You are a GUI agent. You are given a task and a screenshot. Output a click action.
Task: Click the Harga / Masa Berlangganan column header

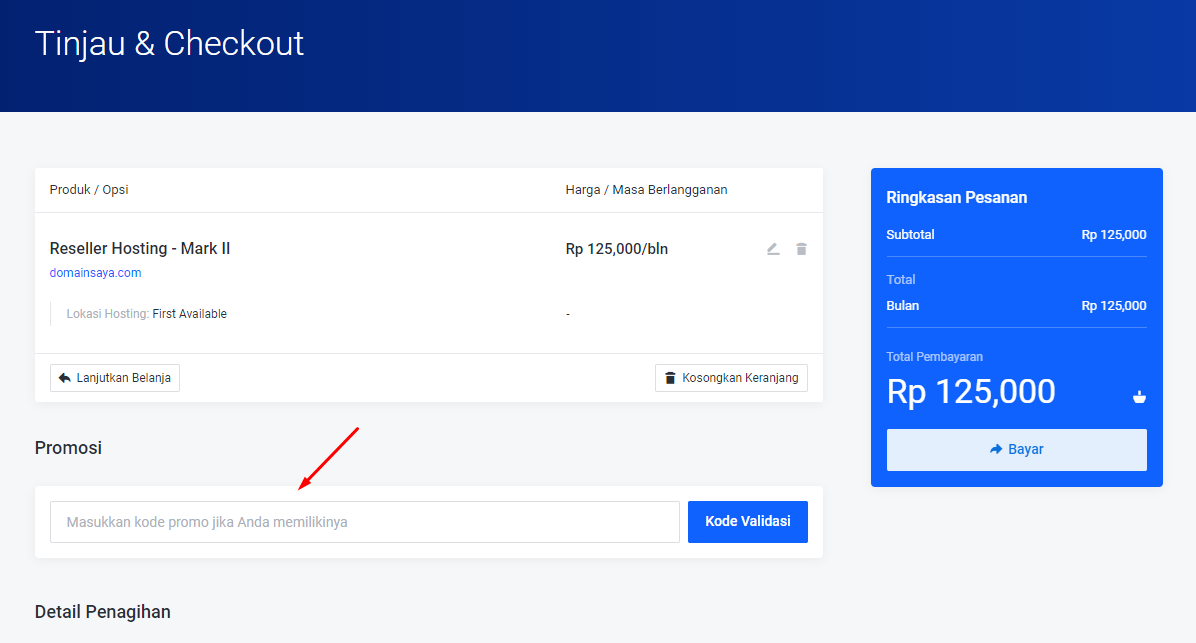[646, 190]
